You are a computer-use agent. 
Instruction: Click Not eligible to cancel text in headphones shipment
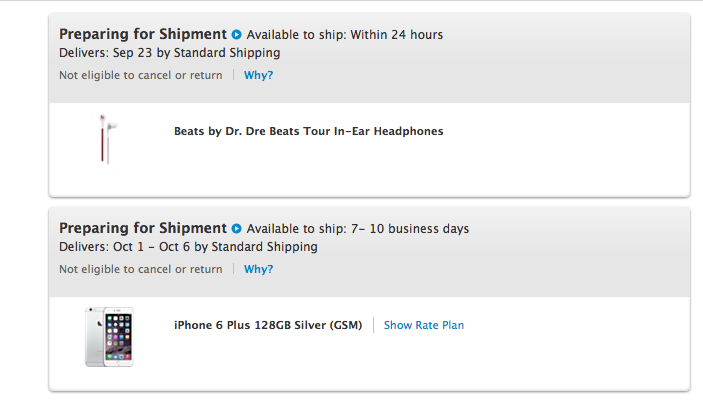pos(140,75)
